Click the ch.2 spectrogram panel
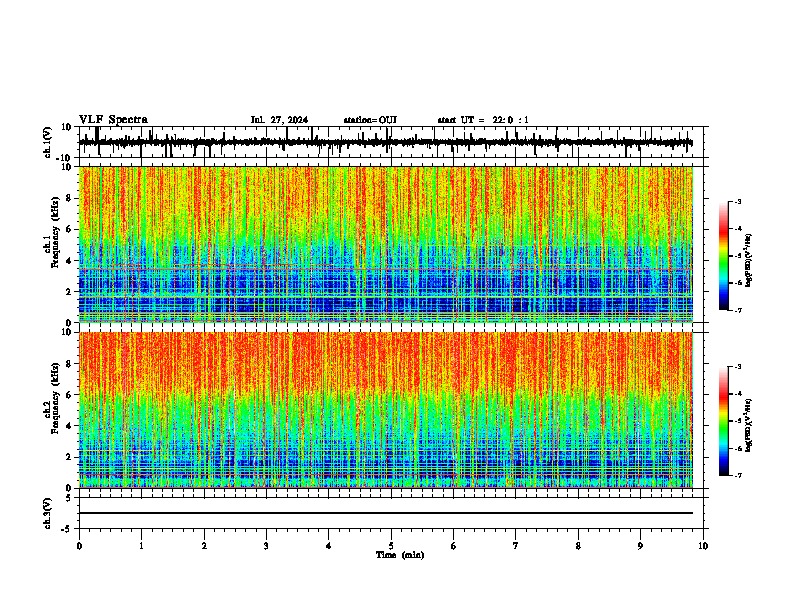The image size is (792, 612). point(386,410)
